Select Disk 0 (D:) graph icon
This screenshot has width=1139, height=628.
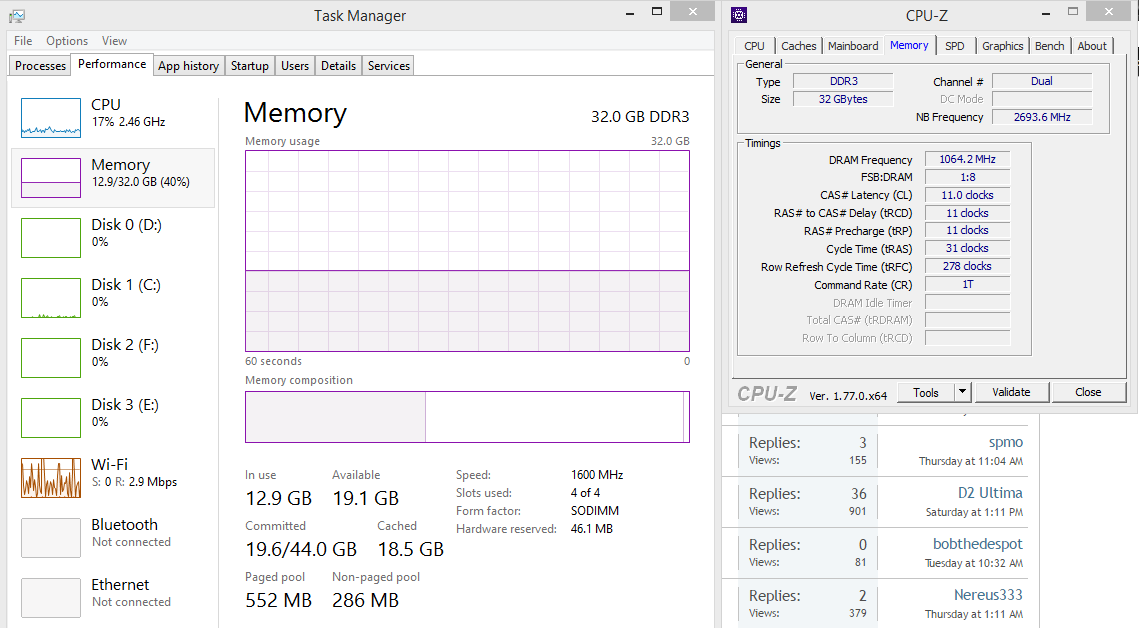[51, 238]
